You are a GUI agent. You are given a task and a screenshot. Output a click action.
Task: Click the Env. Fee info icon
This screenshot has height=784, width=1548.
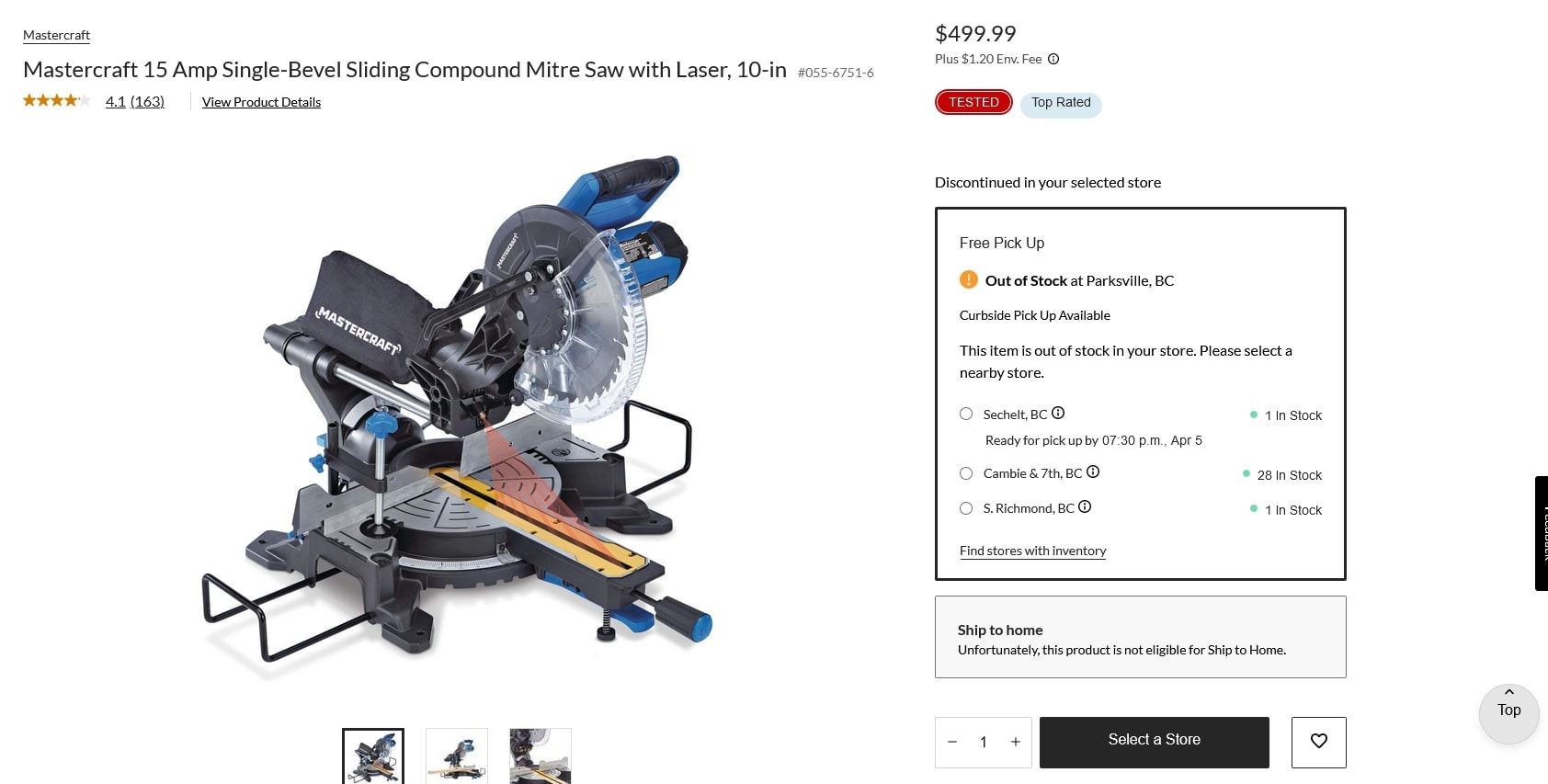[x=1053, y=59]
